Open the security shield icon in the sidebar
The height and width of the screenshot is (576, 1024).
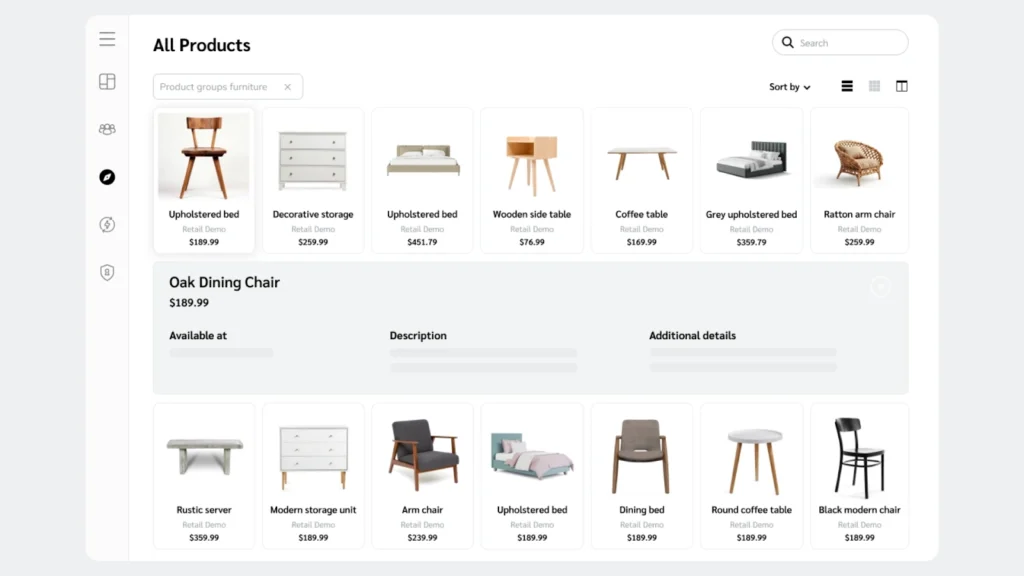click(x=107, y=272)
